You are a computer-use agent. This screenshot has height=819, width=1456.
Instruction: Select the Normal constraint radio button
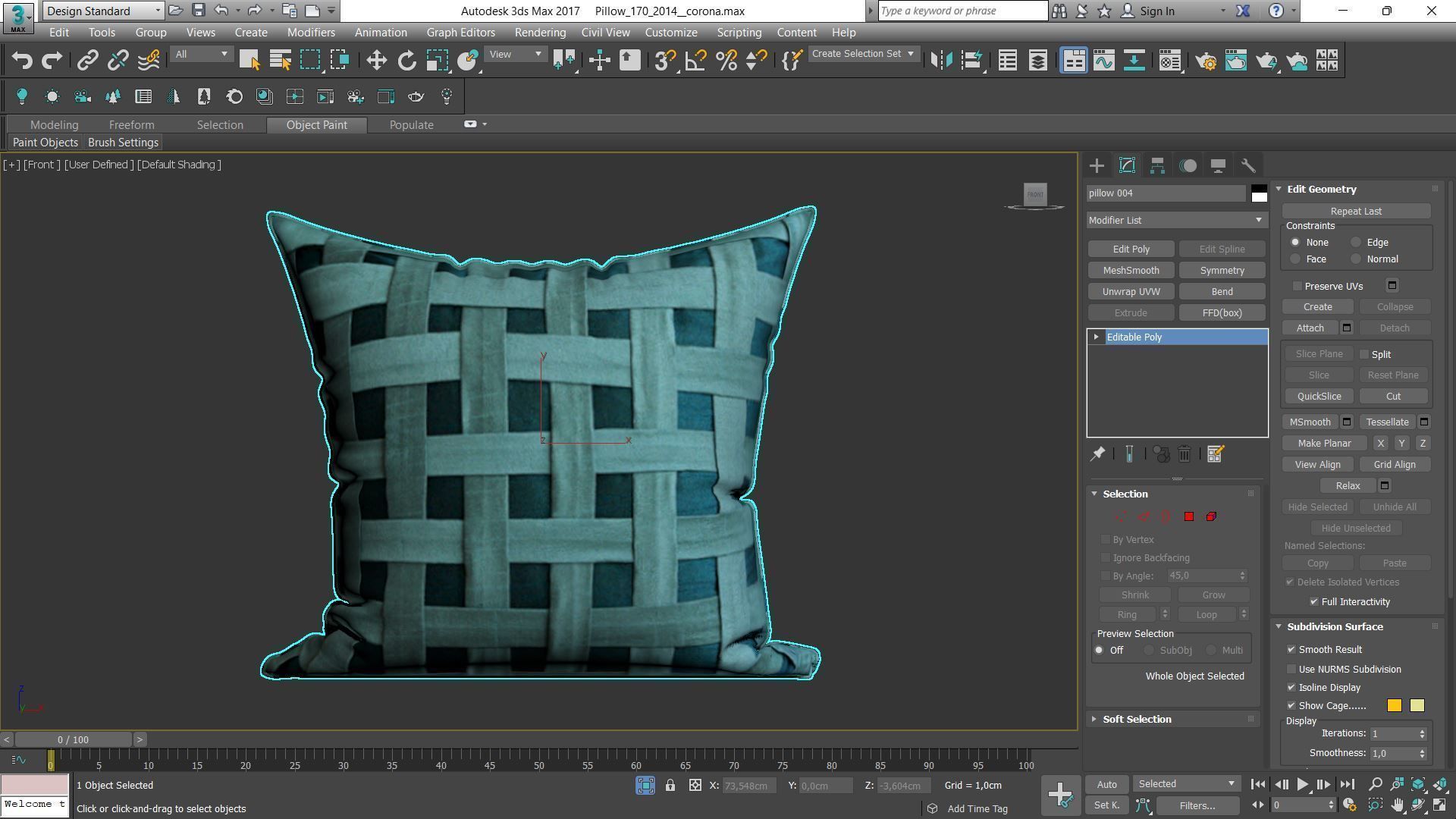coord(1356,259)
